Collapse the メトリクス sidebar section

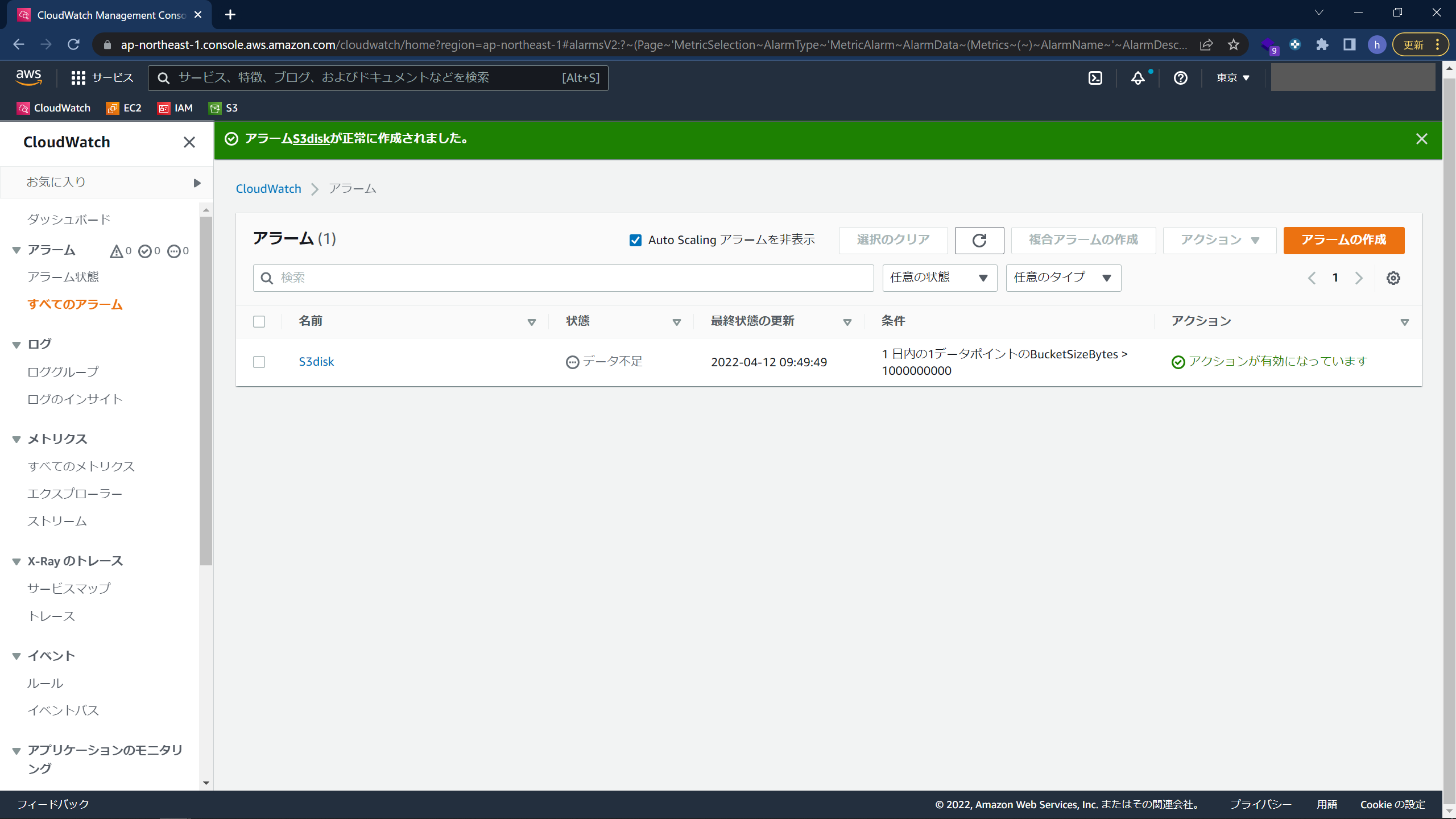tap(16, 439)
